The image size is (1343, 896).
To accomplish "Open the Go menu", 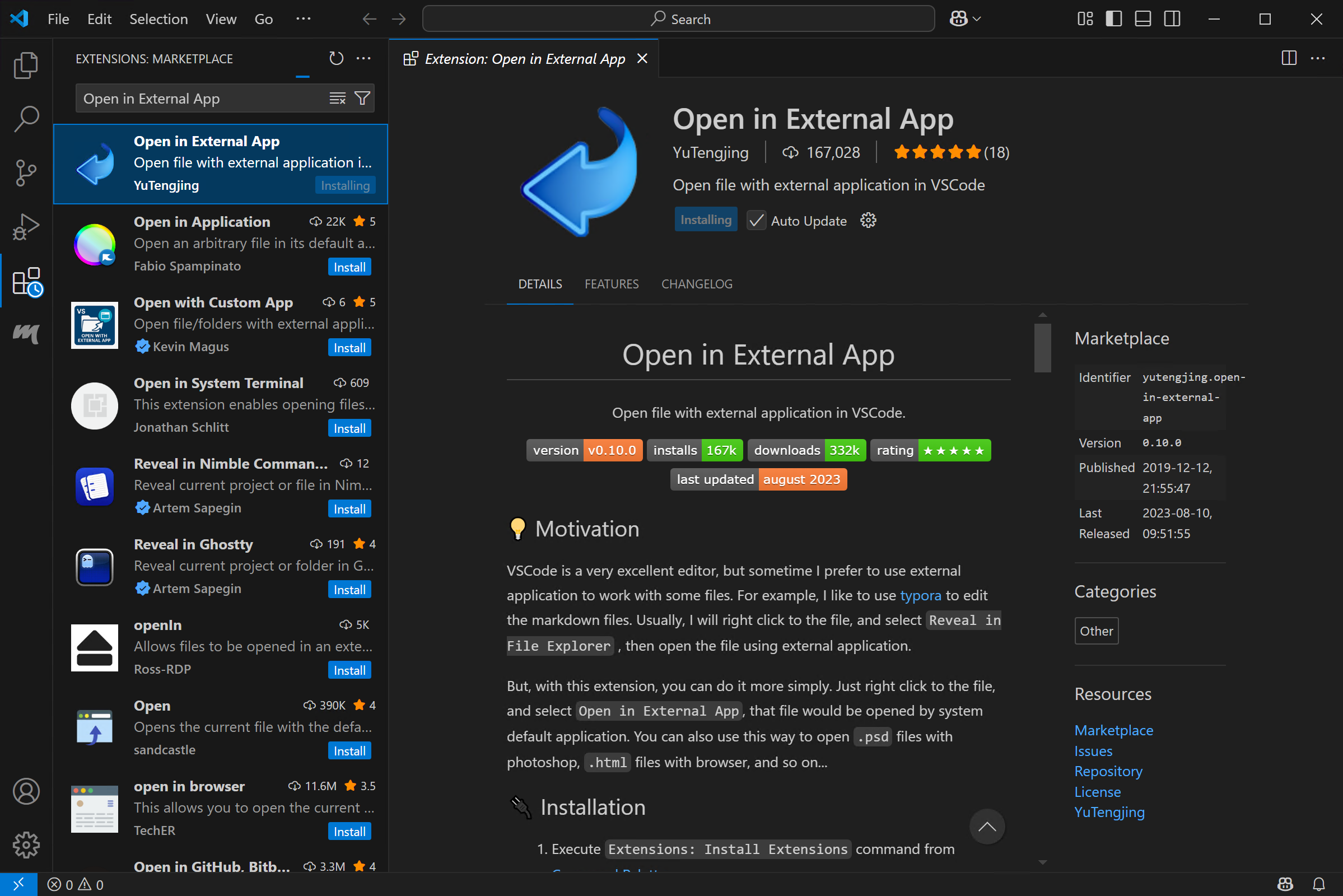I will coord(263,19).
